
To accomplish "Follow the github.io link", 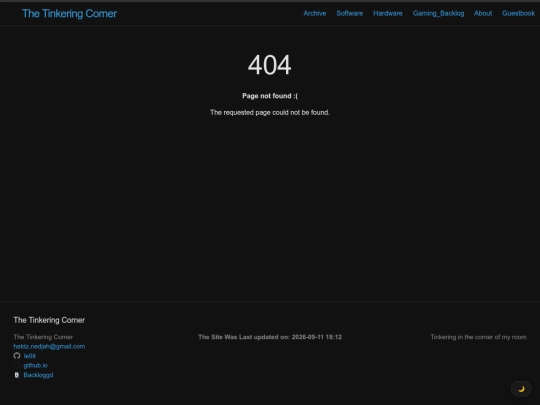I will pos(35,365).
